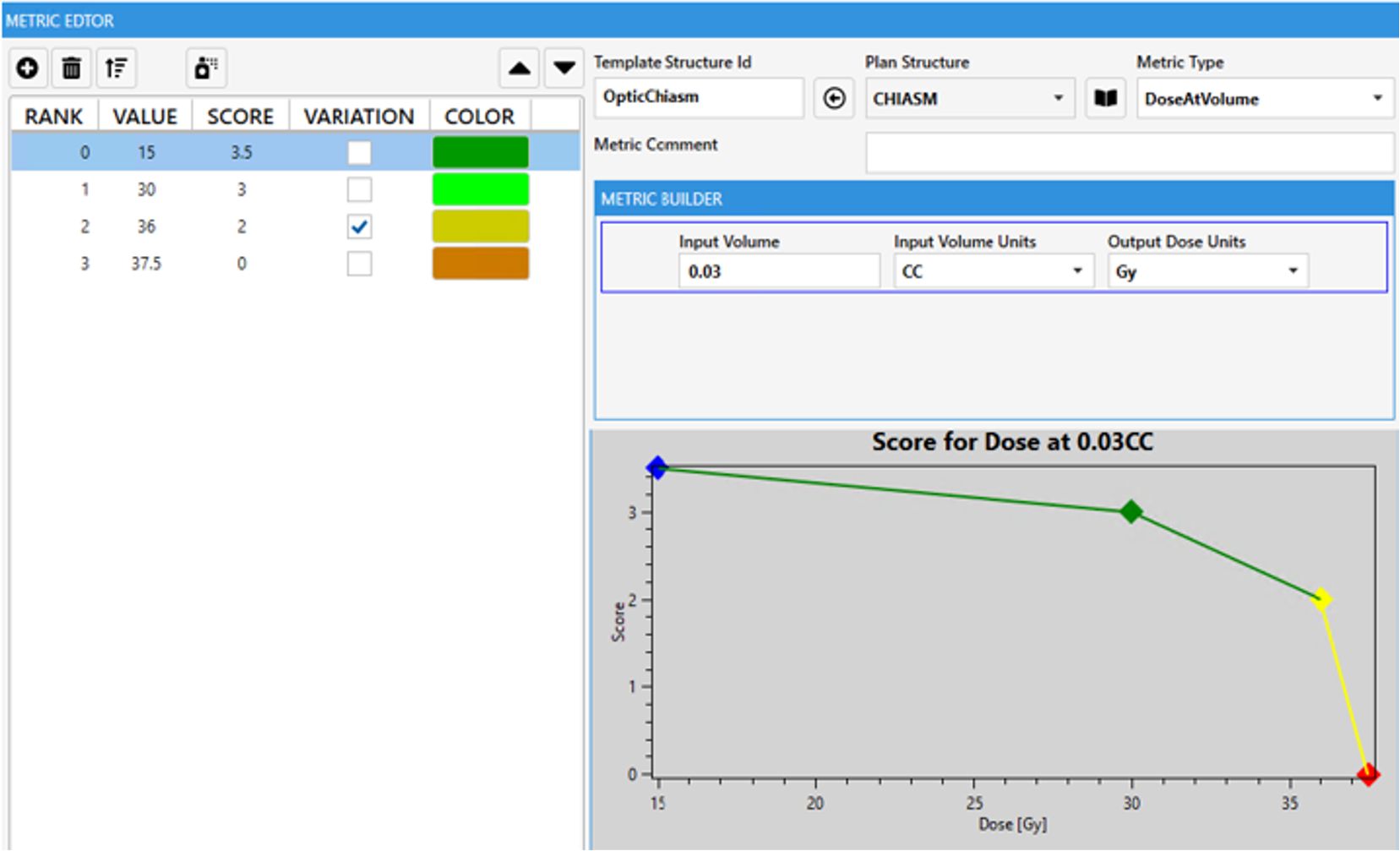Click the yellow color swatch
The width and height of the screenshot is (1400, 851).
(481, 226)
